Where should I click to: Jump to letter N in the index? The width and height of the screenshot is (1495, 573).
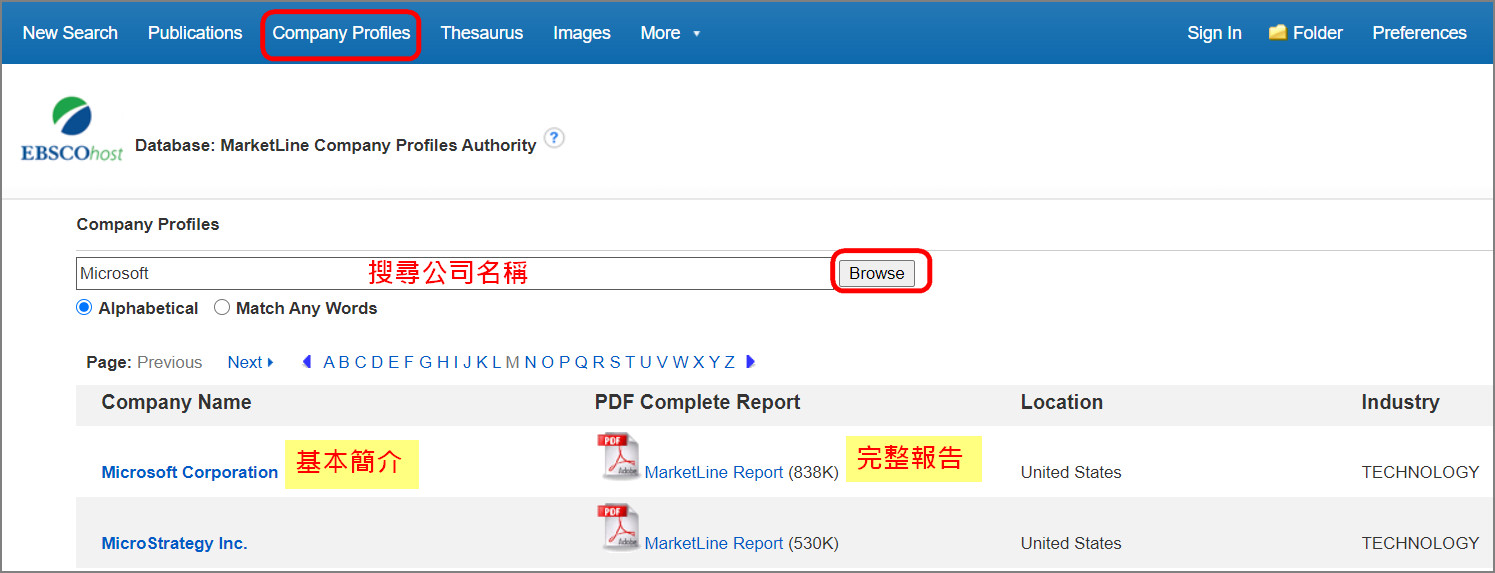tap(530, 362)
